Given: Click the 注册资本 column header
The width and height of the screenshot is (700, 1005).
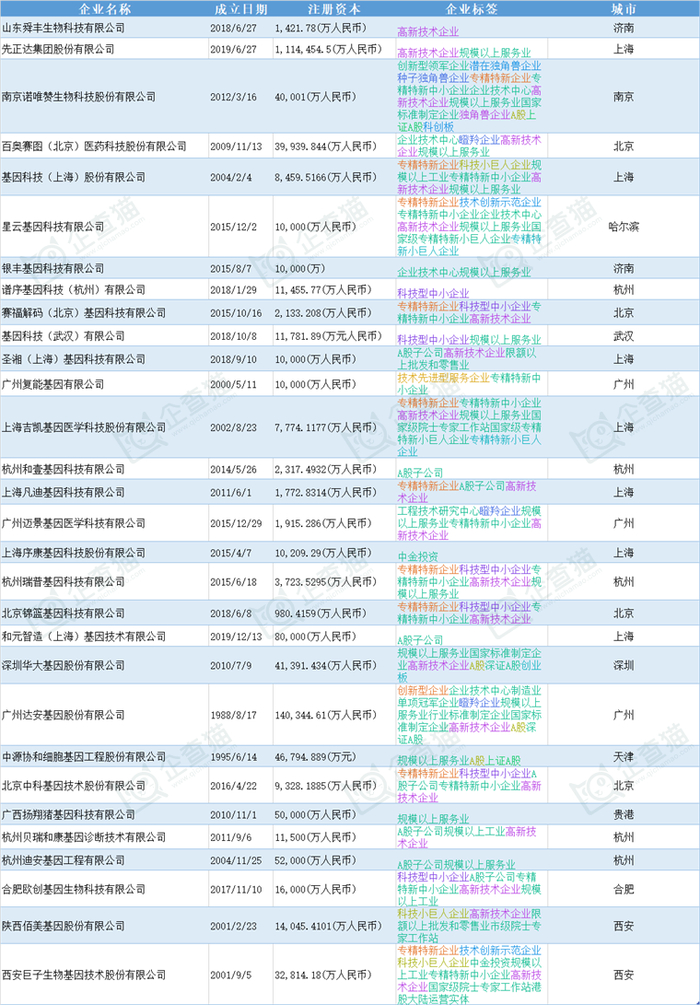Looking at the screenshot, I should (334, 9).
